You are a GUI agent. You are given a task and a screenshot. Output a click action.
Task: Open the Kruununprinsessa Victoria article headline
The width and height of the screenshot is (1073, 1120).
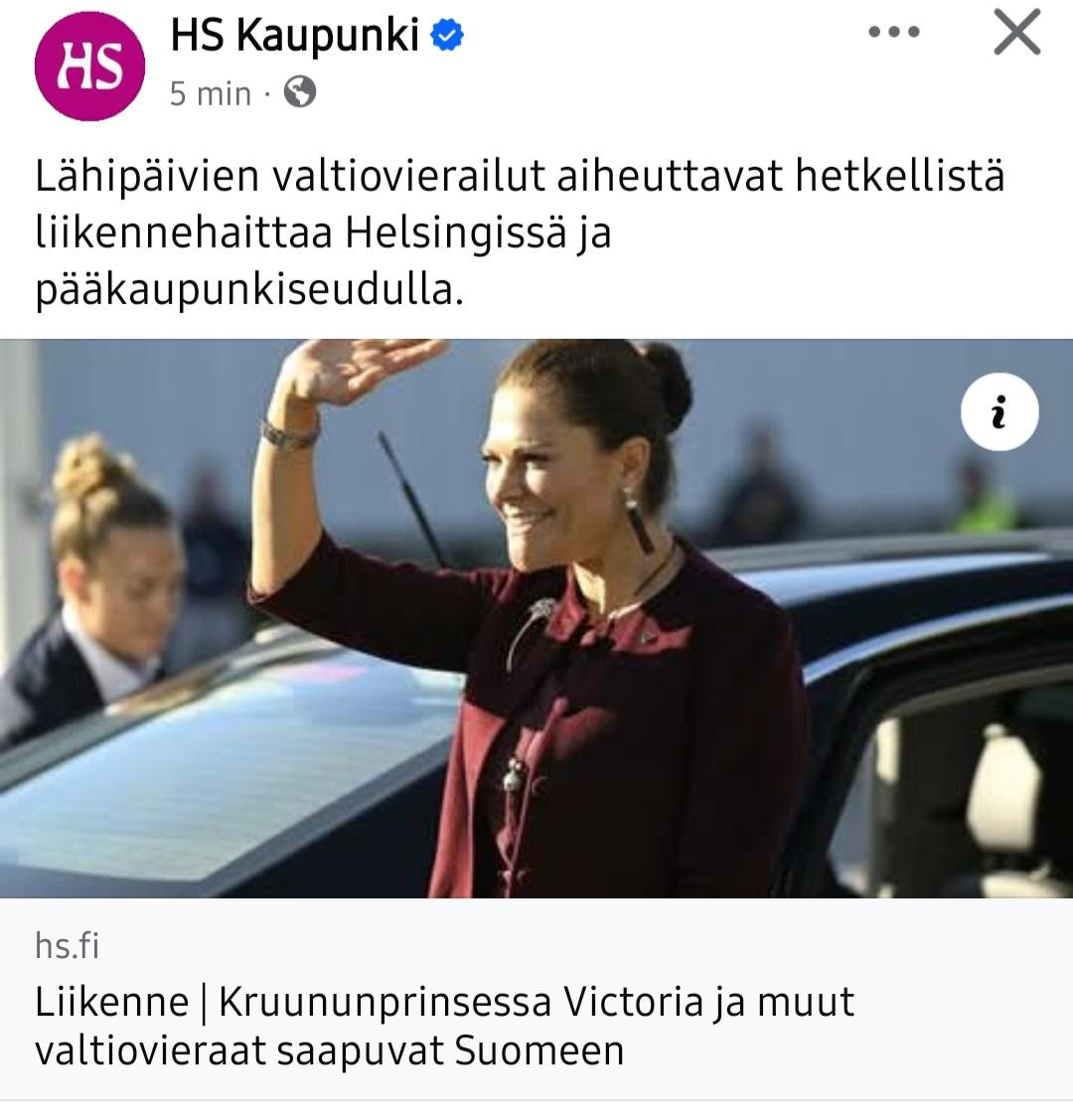tap(445, 1026)
